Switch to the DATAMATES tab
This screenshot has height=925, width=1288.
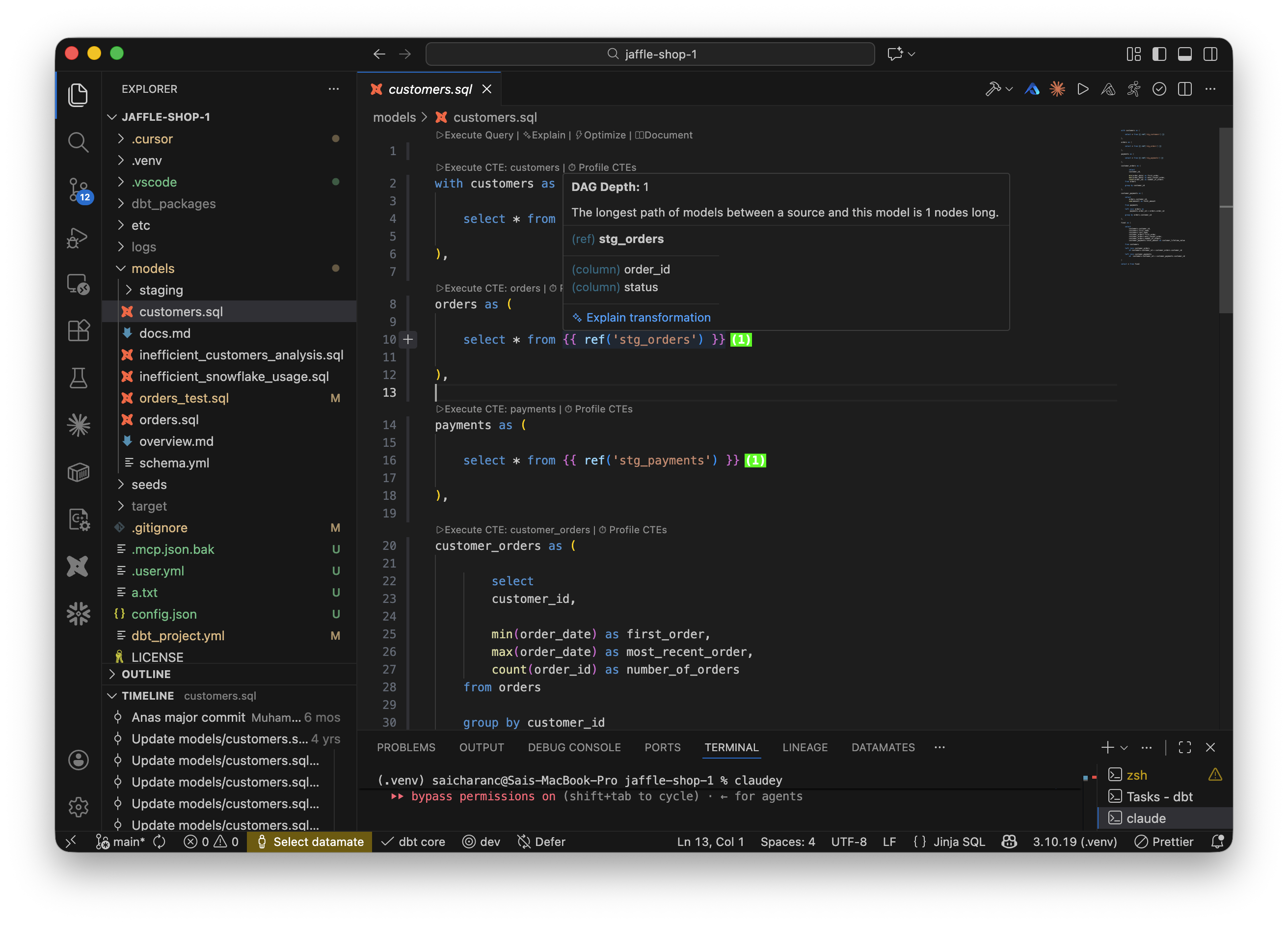coord(883,747)
